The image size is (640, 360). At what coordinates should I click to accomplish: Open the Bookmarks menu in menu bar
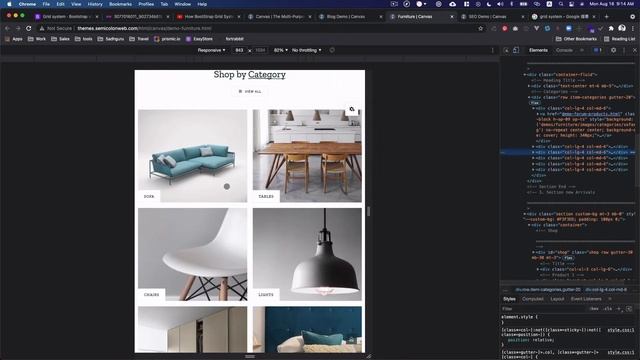(x=120, y=4)
